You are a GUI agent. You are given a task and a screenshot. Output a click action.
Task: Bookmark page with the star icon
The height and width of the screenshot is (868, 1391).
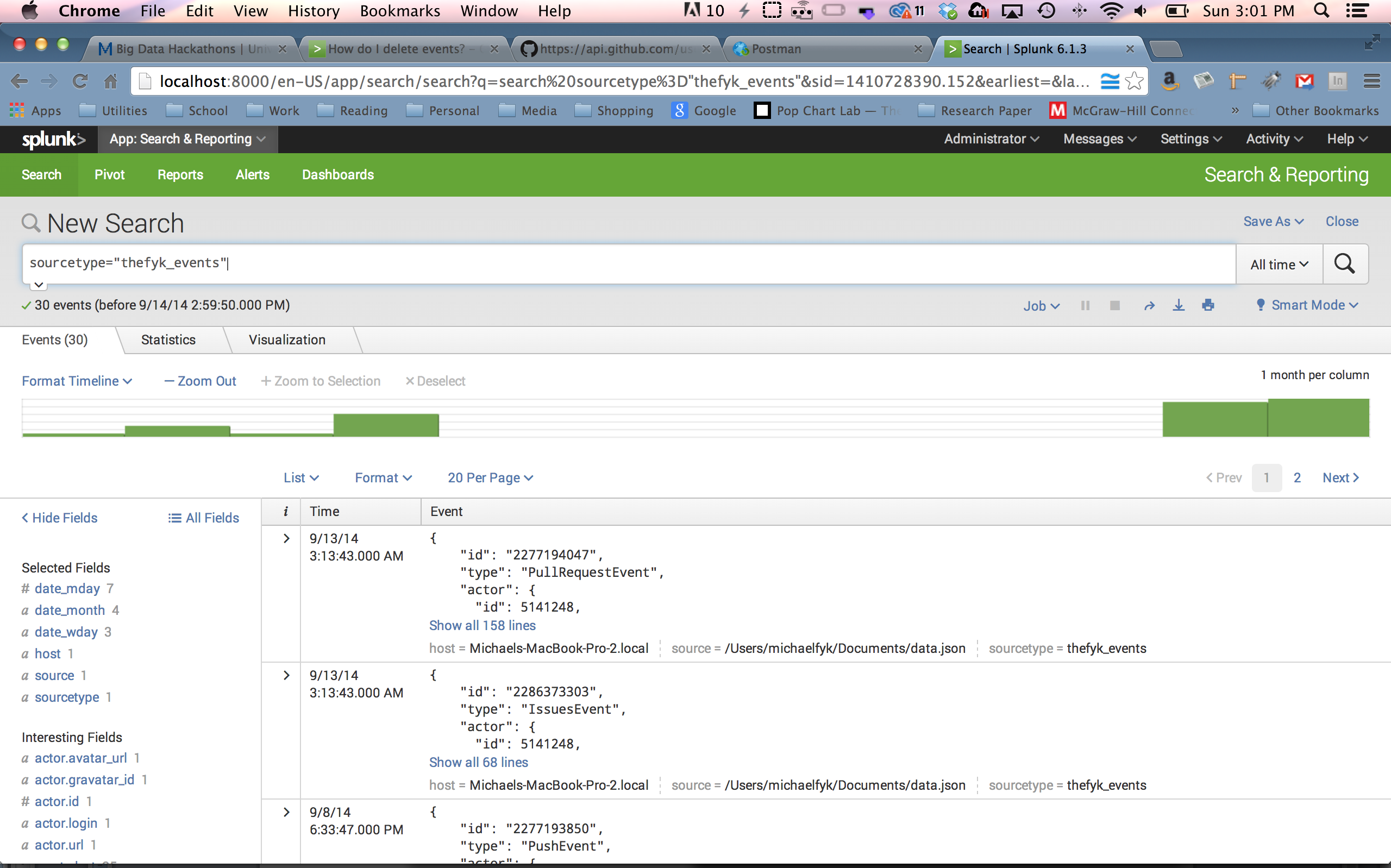[x=1134, y=81]
